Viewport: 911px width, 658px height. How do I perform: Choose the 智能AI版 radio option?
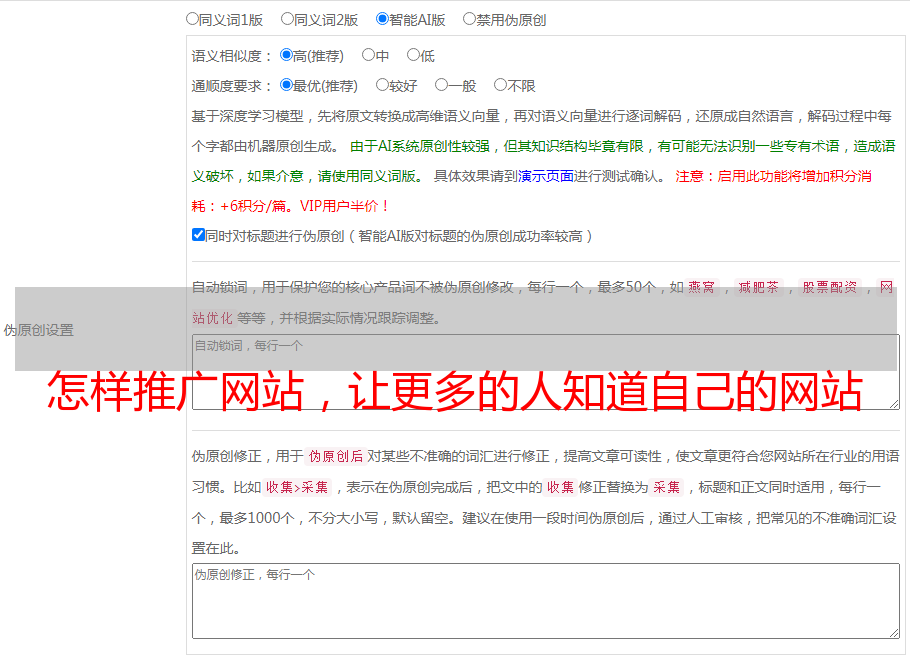[382, 19]
